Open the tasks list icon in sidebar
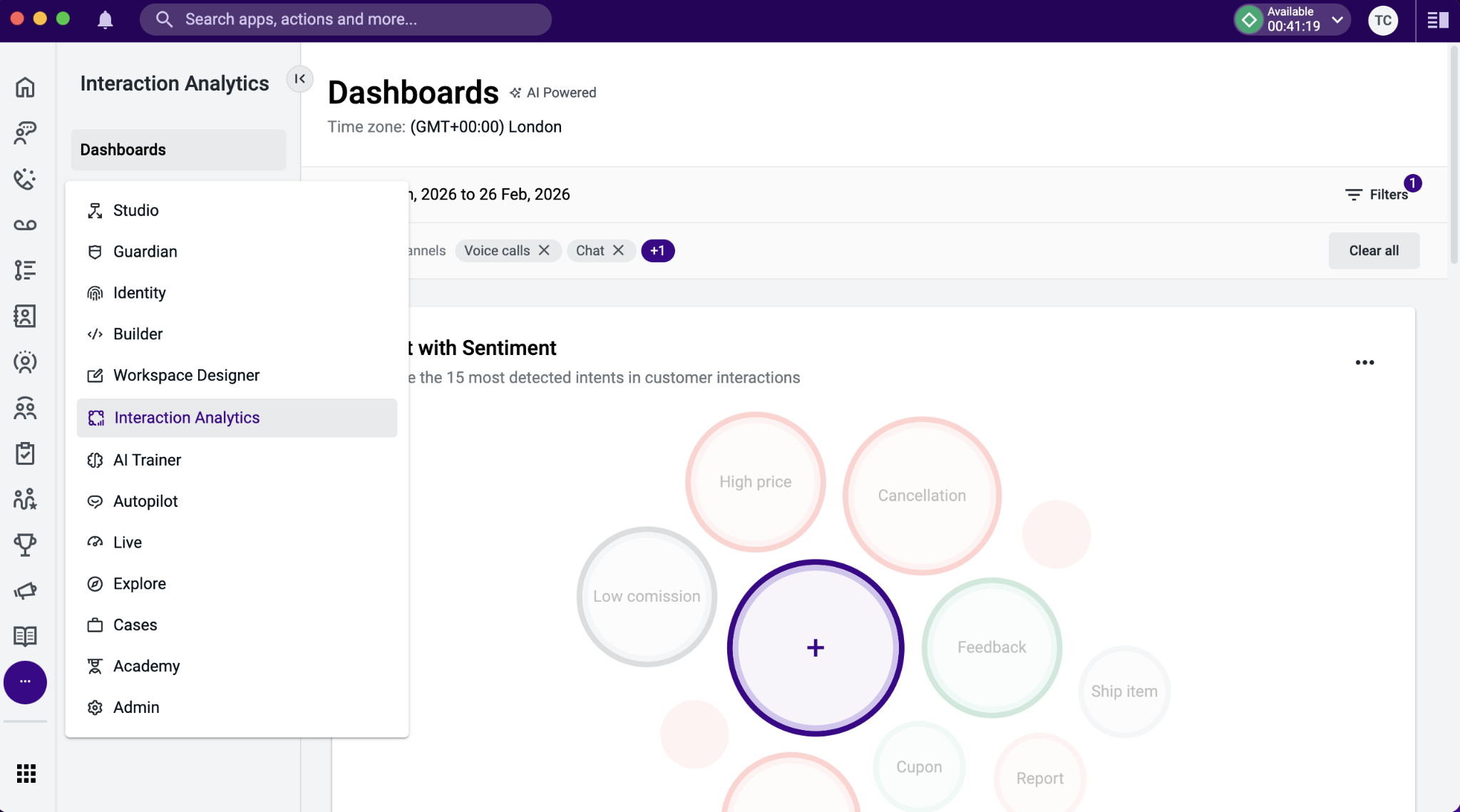1460x812 pixels. tap(25, 270)
